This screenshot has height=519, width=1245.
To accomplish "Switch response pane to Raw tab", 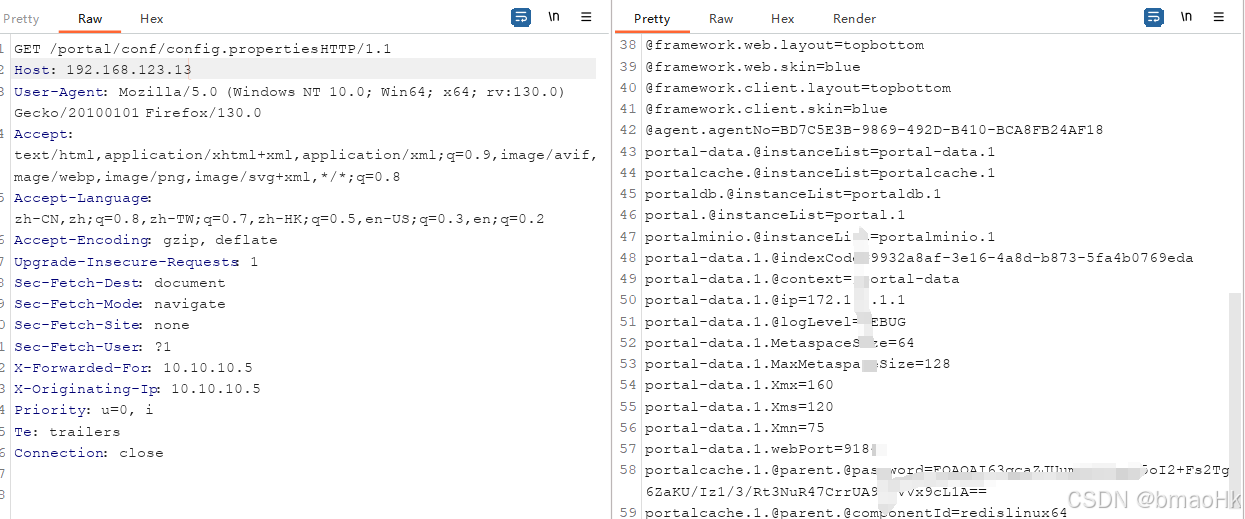I will (721, 19).
